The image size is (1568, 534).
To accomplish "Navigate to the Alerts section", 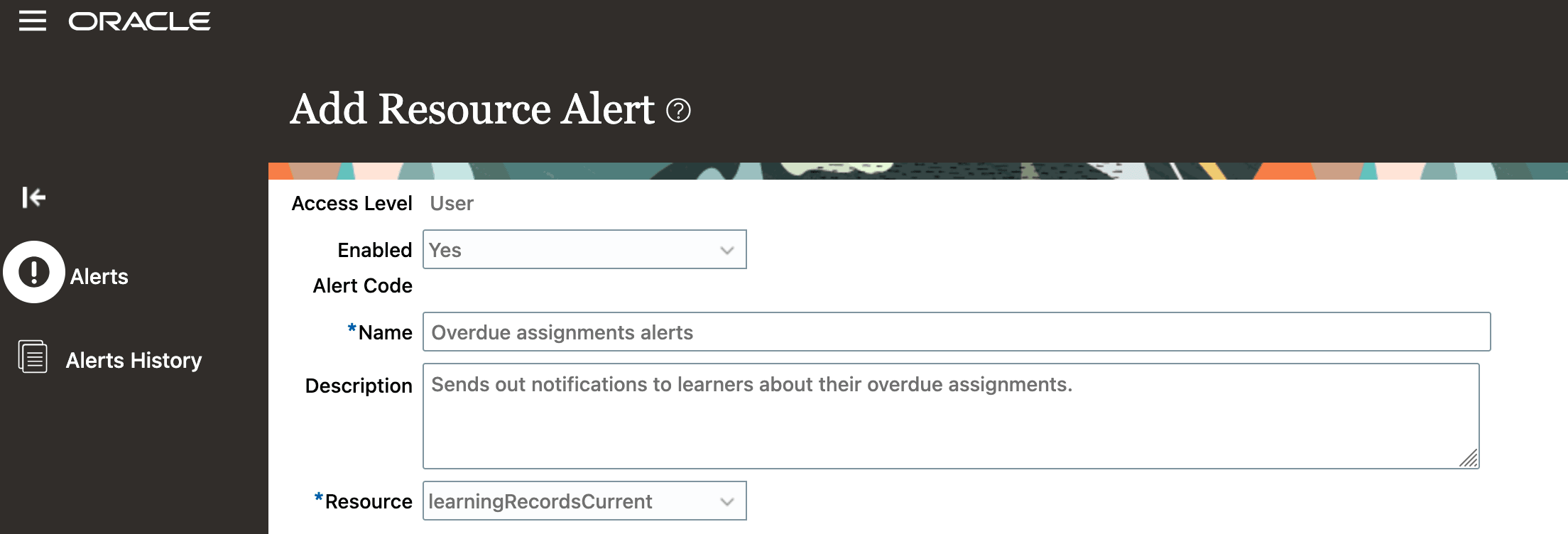I will (98, 276).
